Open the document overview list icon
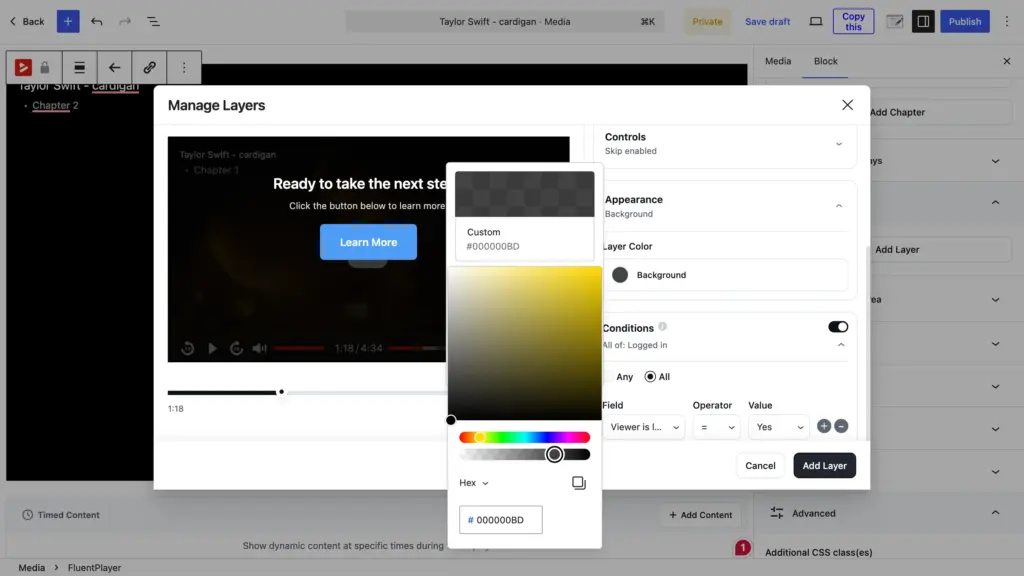1024x576 pixels. tap(153, 22)
